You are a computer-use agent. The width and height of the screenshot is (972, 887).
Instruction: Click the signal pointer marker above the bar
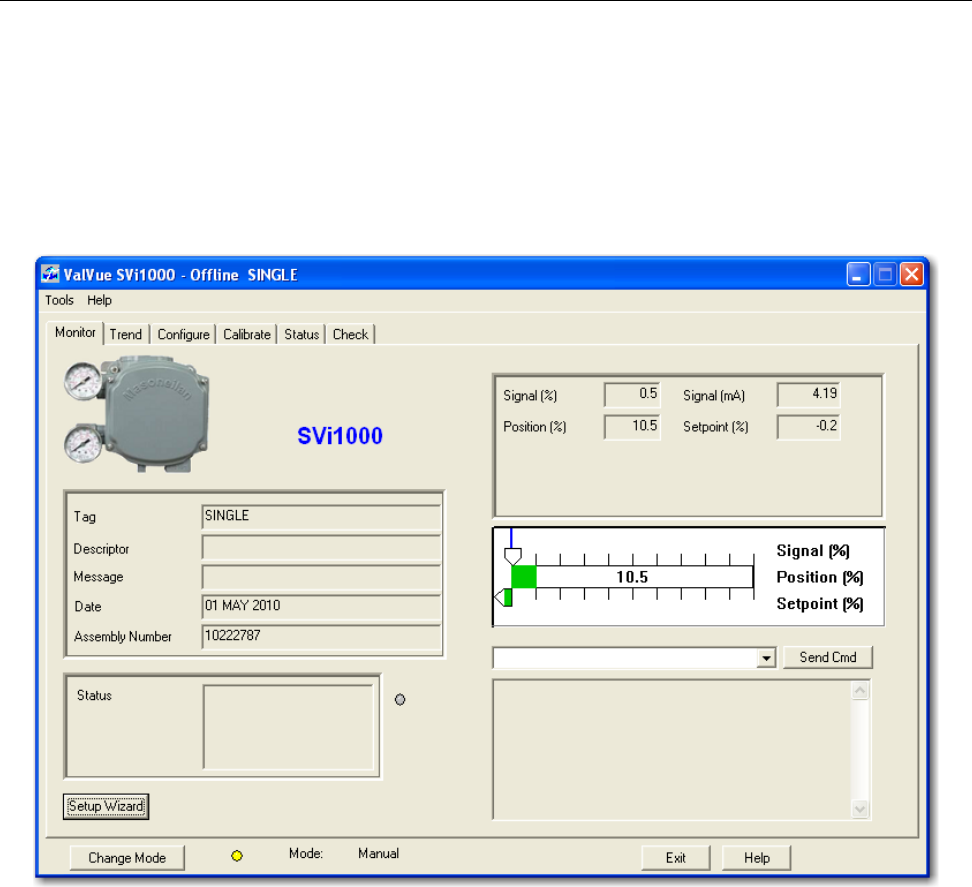(513, 556)
